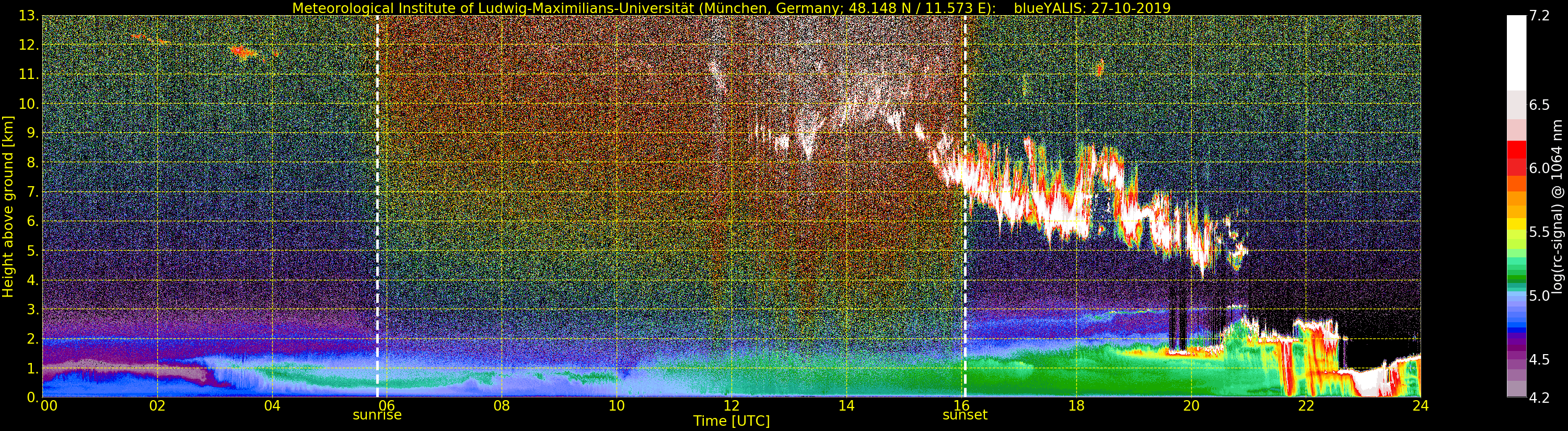Click height axis tick label 5.
The width and height of the screenshot is (1568, 431).
coord(33,251)
